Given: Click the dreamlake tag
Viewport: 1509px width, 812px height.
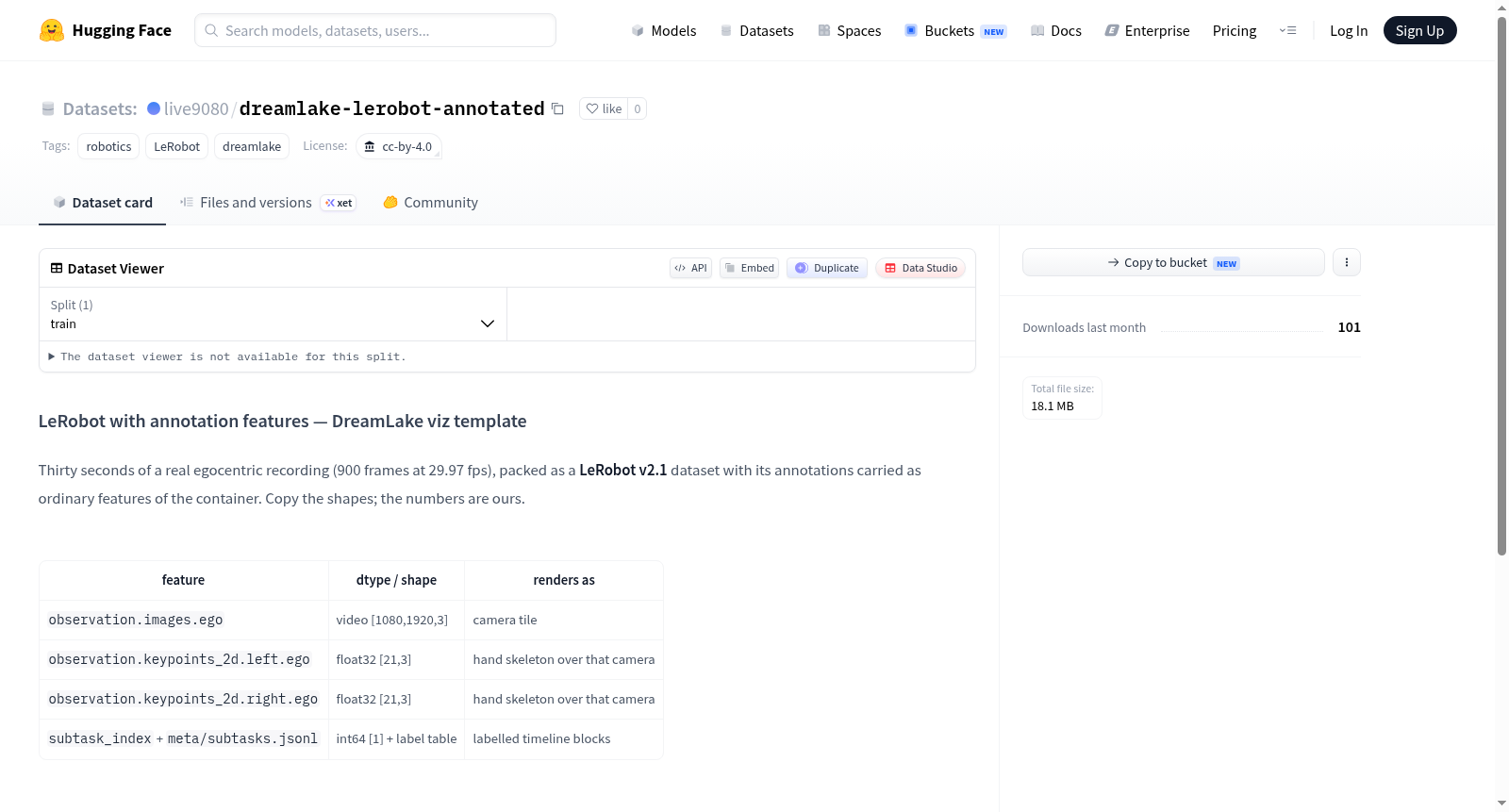Looking at the screenshot, I should [252, 146].
